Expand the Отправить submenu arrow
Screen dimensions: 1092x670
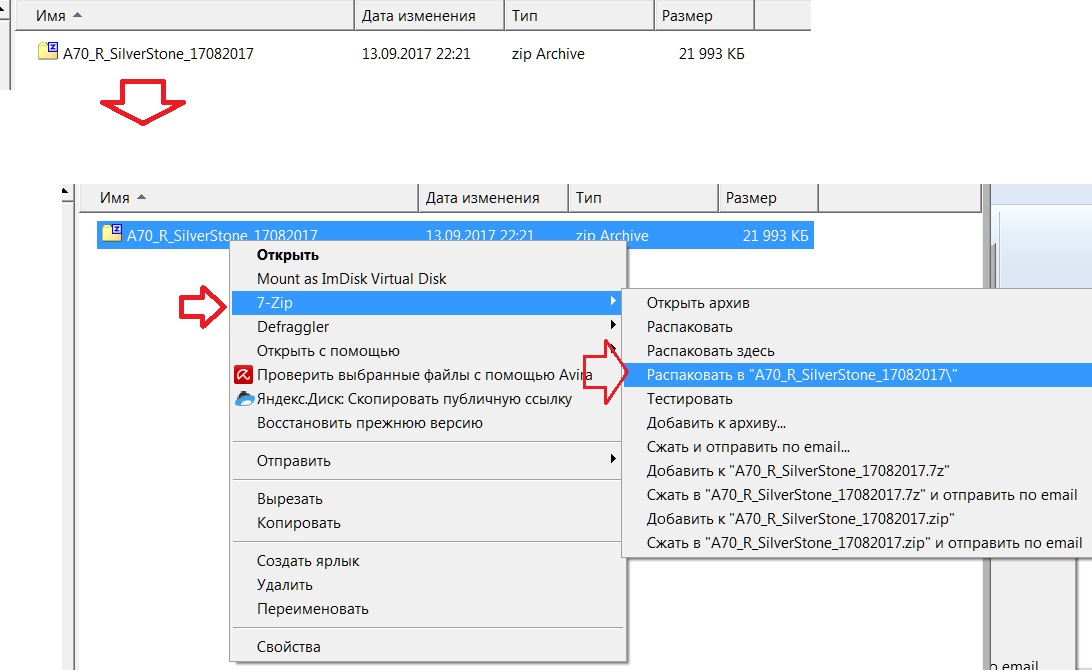click(613, 460)
